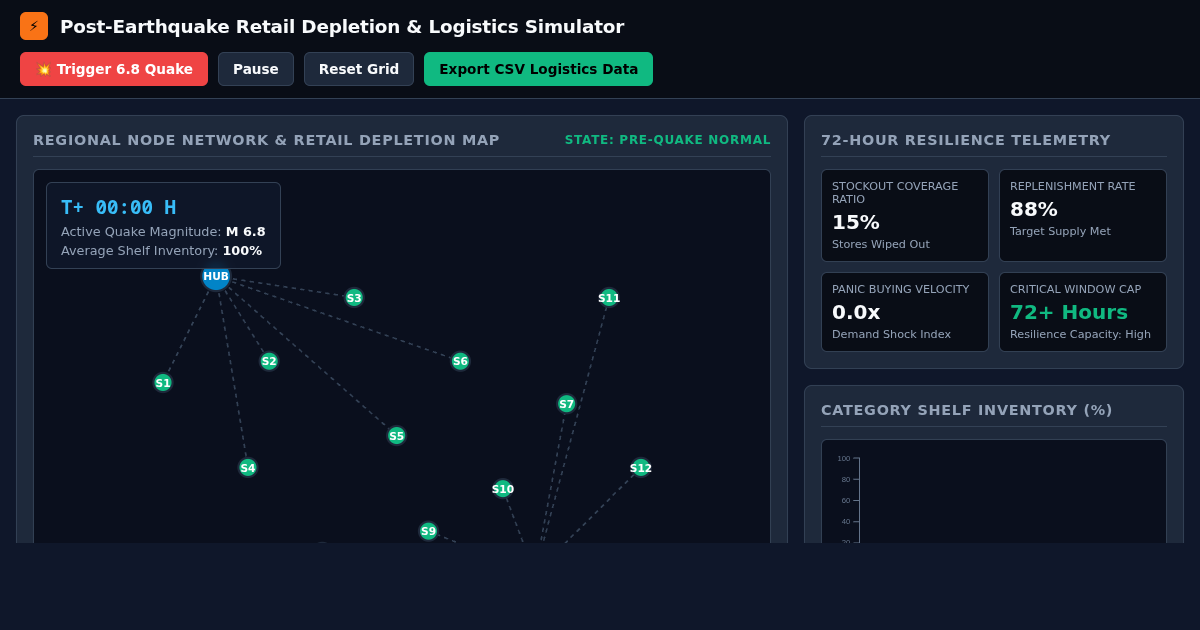Click the Average Shelf Inventory 100% line
This screenshot has height=630, width=1200.
tap(161, 250)
